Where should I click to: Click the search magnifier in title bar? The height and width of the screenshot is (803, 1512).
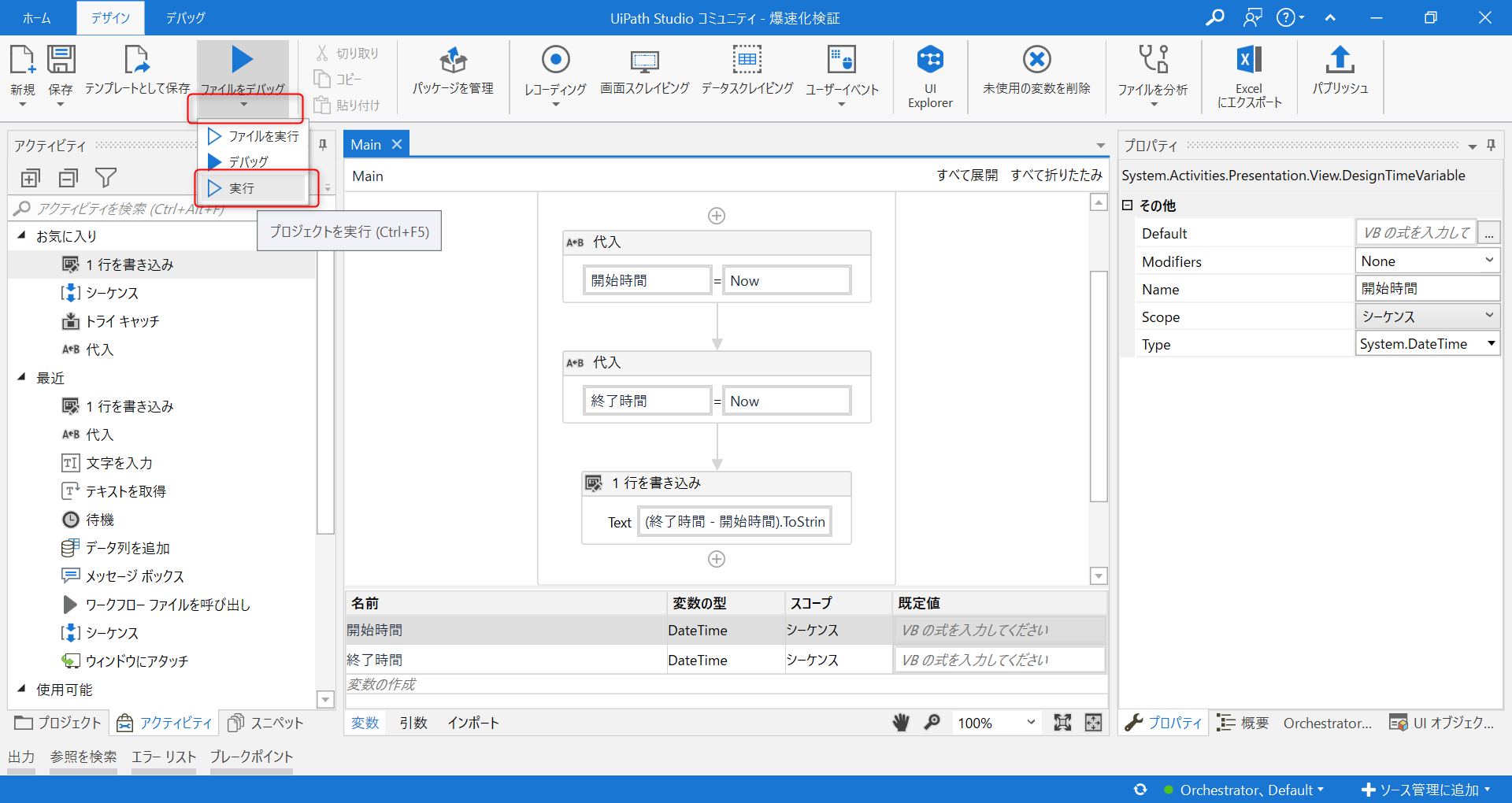tap(1215, 17)
